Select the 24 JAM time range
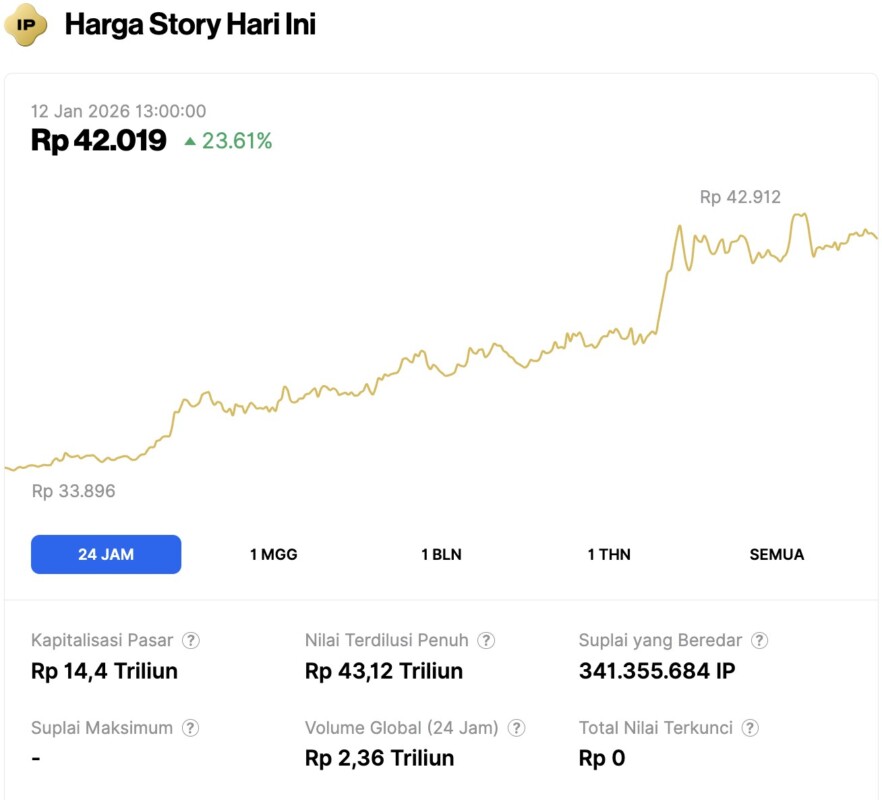882x800 pixels. (106, 555)
